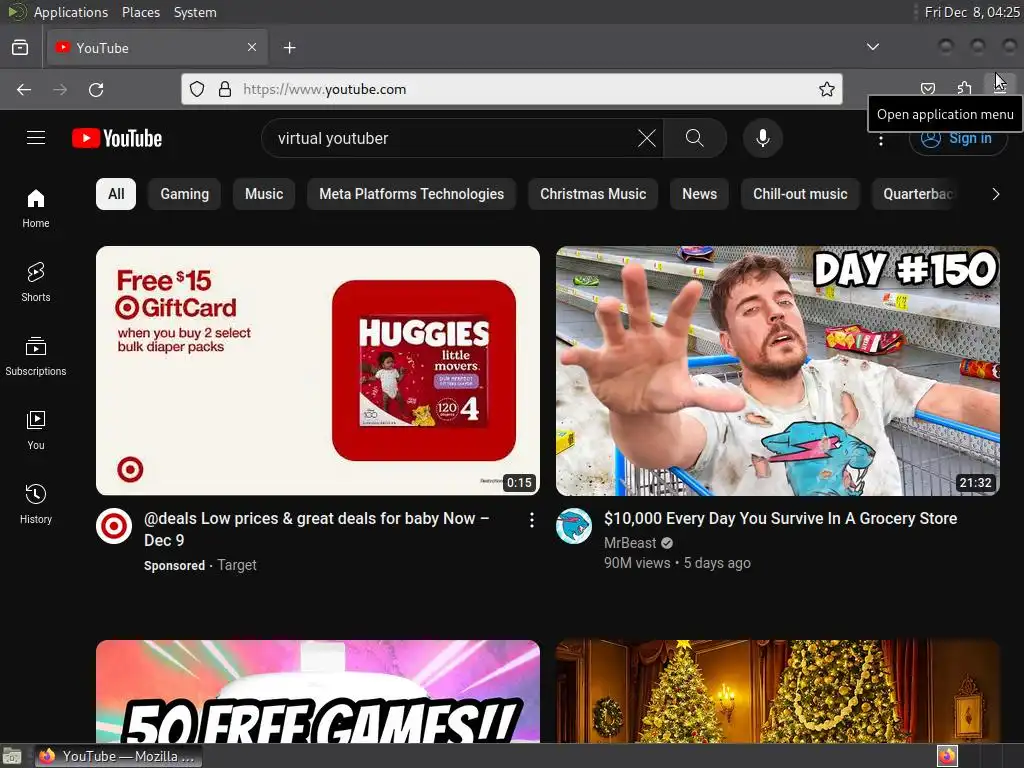The width and height of the screenshot is (1024, 768).
Task: Search with your voice microphone
Action: (x=763, y=138)
